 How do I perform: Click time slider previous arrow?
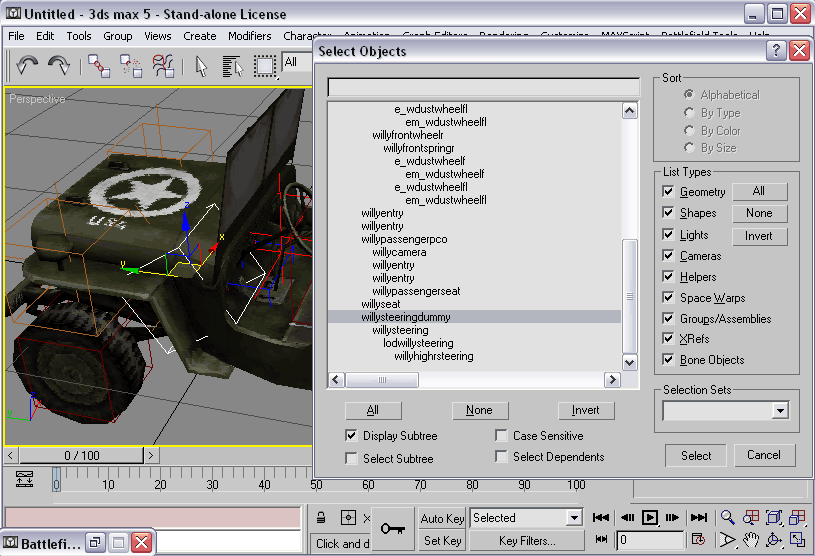click(x=11, y=455)
